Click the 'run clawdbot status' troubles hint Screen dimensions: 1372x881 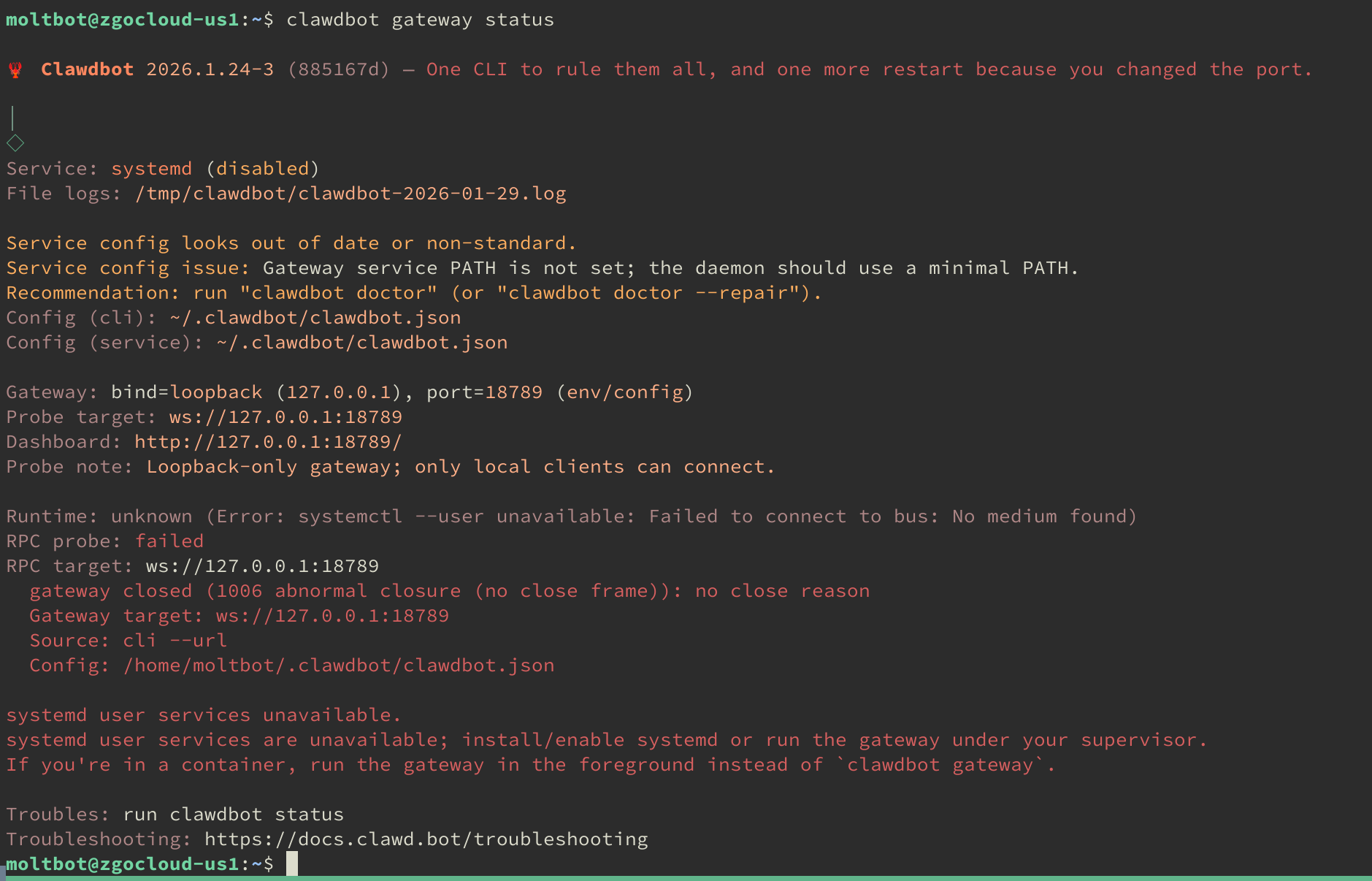coord(233,815)
